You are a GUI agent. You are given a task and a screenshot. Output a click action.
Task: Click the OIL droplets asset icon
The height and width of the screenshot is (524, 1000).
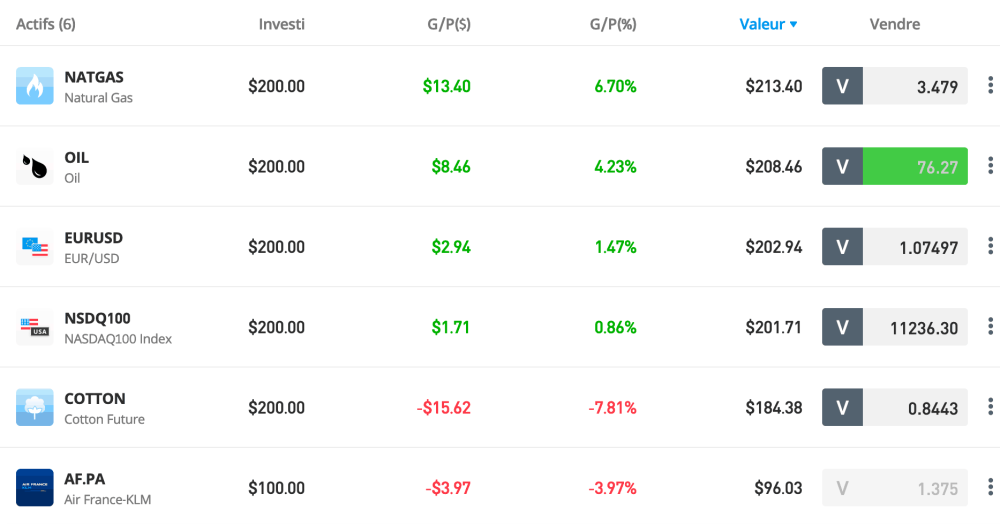click(35, 166)
